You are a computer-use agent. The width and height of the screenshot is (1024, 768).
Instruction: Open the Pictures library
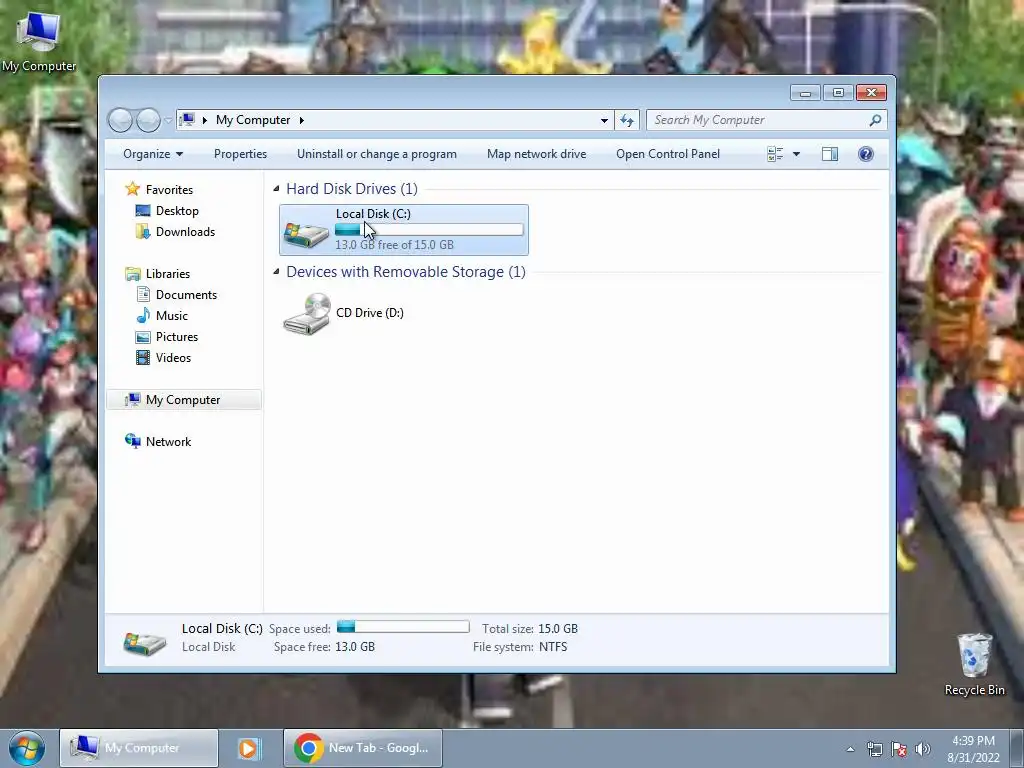(176, 337)
